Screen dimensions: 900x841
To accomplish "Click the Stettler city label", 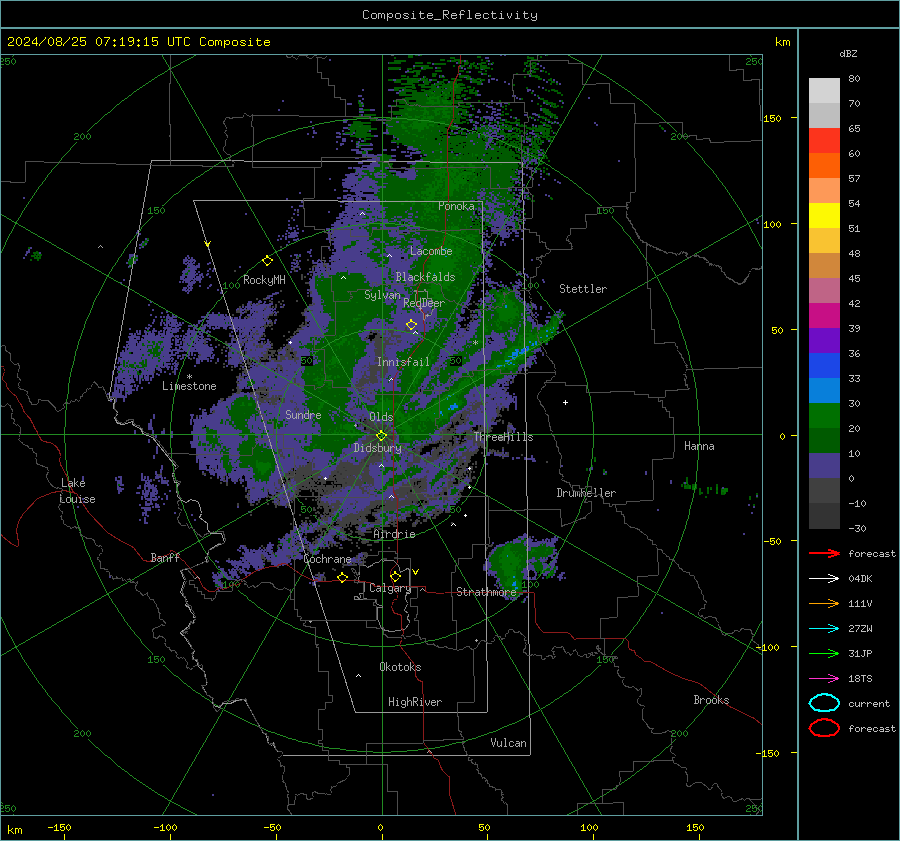I will click(x=583, y=289).
